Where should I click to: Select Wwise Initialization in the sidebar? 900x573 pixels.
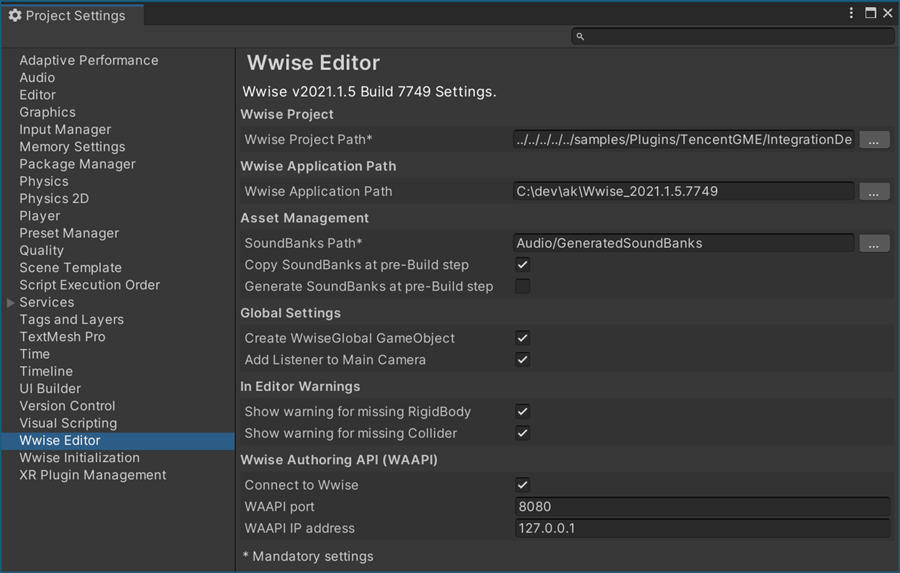tap(79, 458)
